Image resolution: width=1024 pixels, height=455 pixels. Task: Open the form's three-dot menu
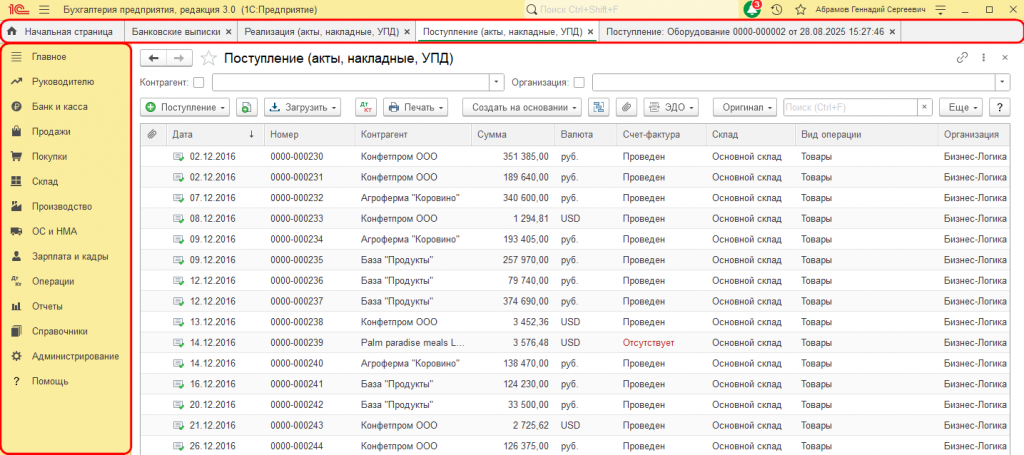[x=984, y=57]
